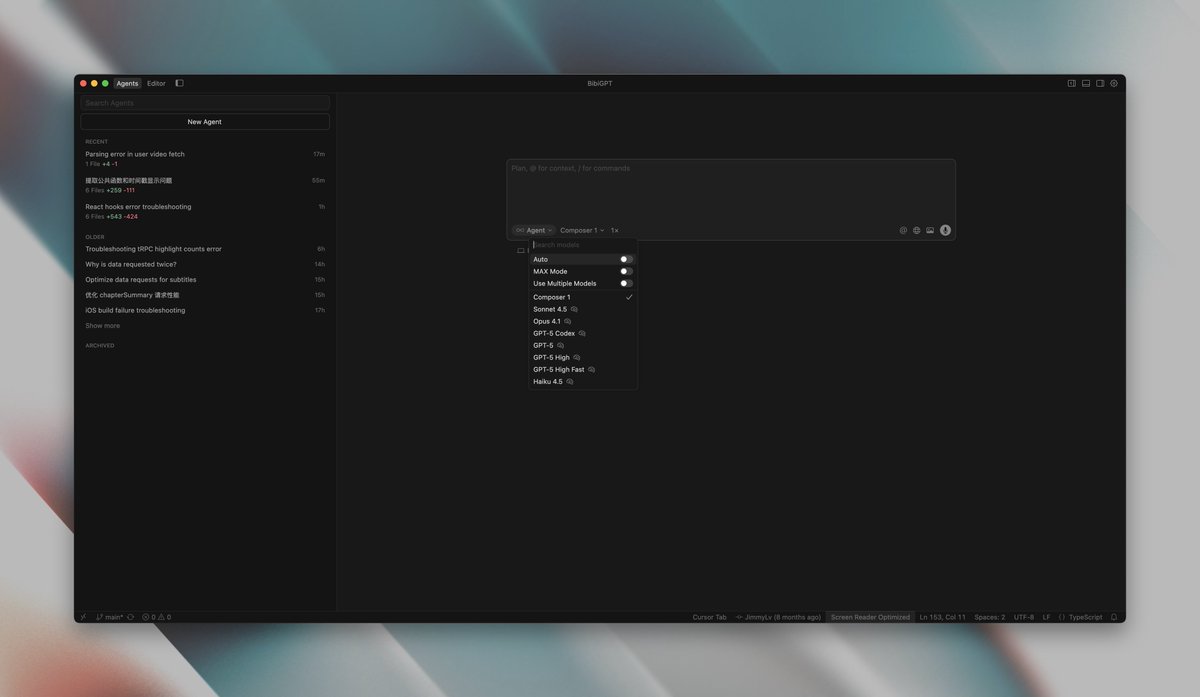The height and width of the screenshot is (697, 1200).
Task: Click the errors and warnings counter
Action: point(157,616)
